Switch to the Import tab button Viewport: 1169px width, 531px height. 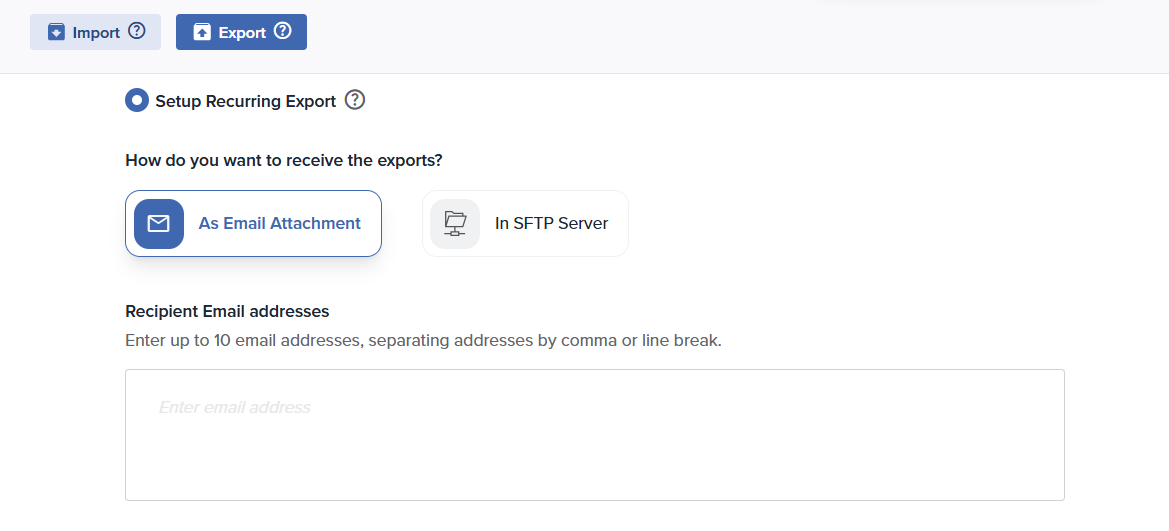pos(95,32)
